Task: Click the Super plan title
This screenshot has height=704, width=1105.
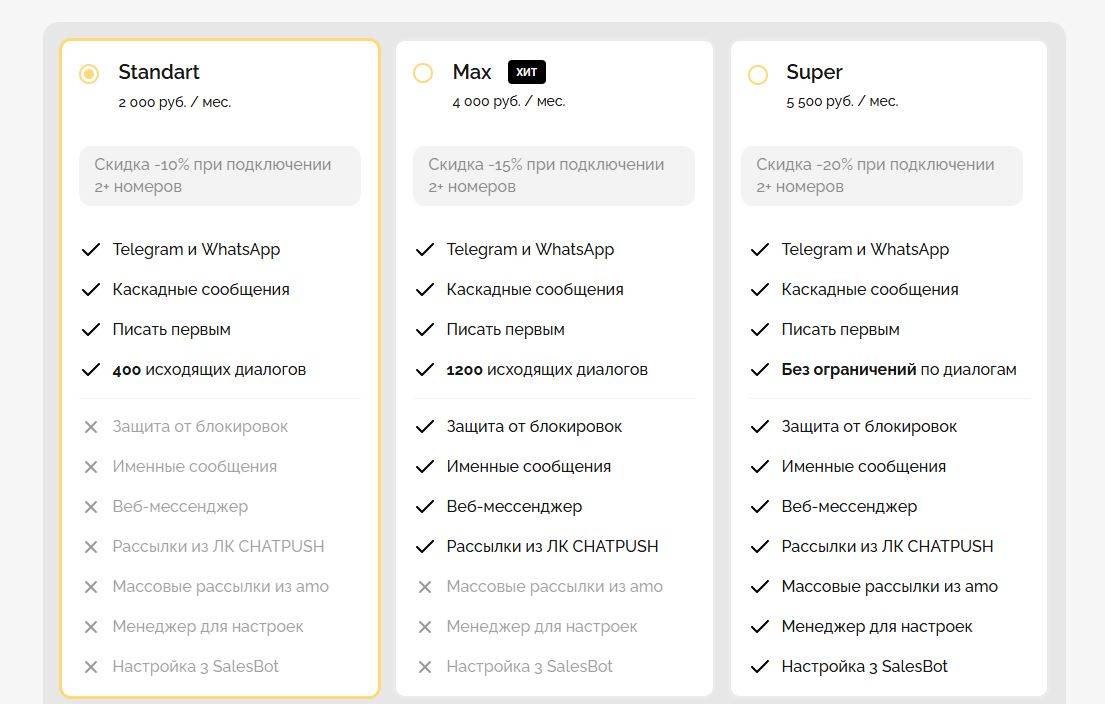Action: coord(814,72)
